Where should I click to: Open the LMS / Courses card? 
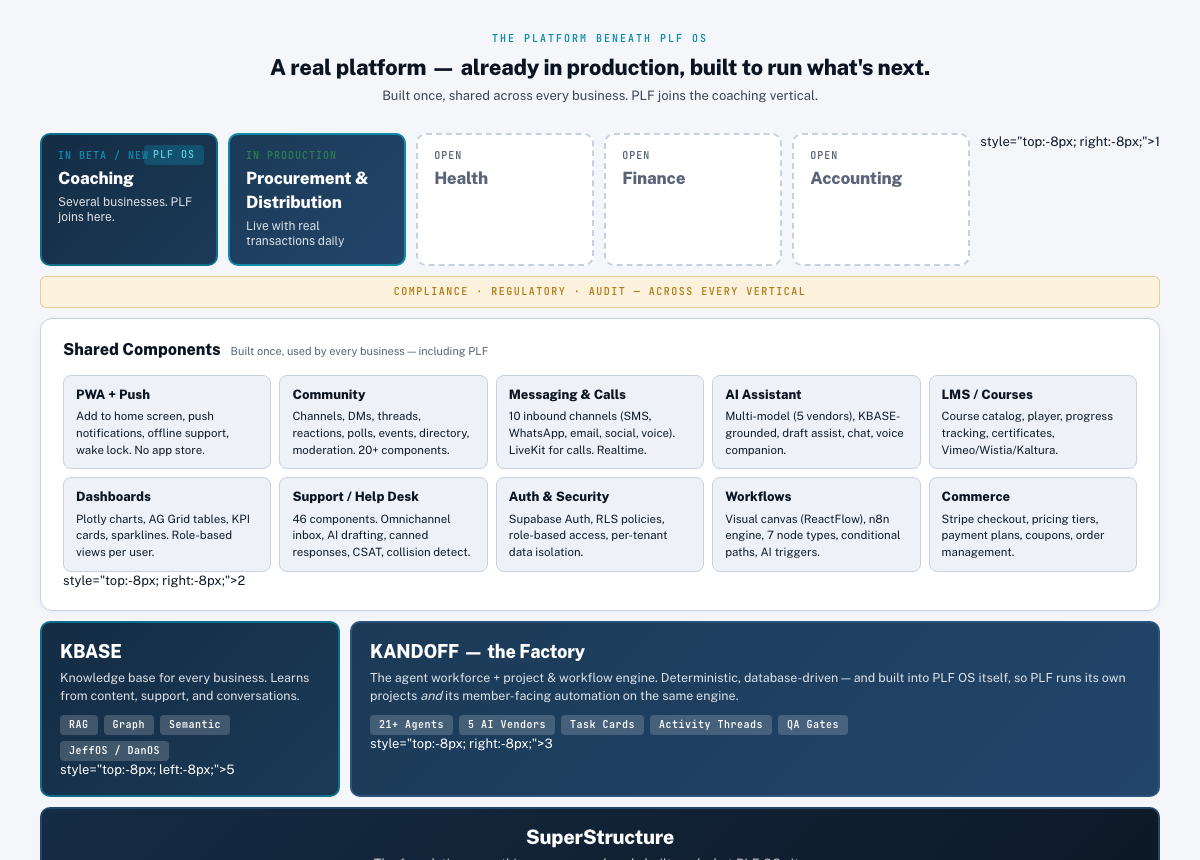click(x=1033, y=422)
